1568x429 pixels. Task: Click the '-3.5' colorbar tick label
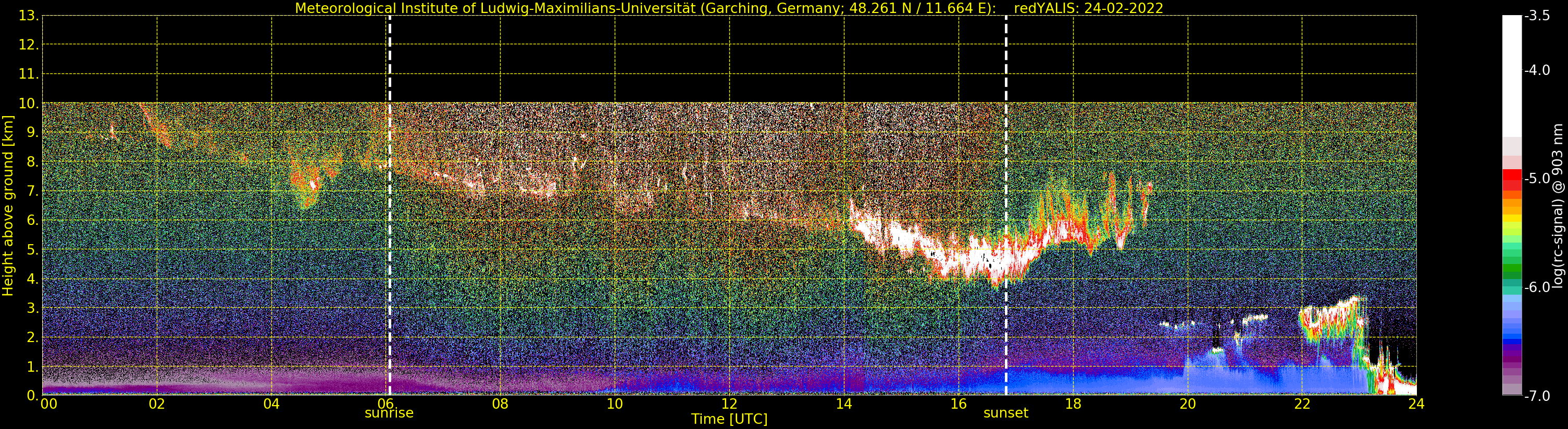(x=1537, y=16)
